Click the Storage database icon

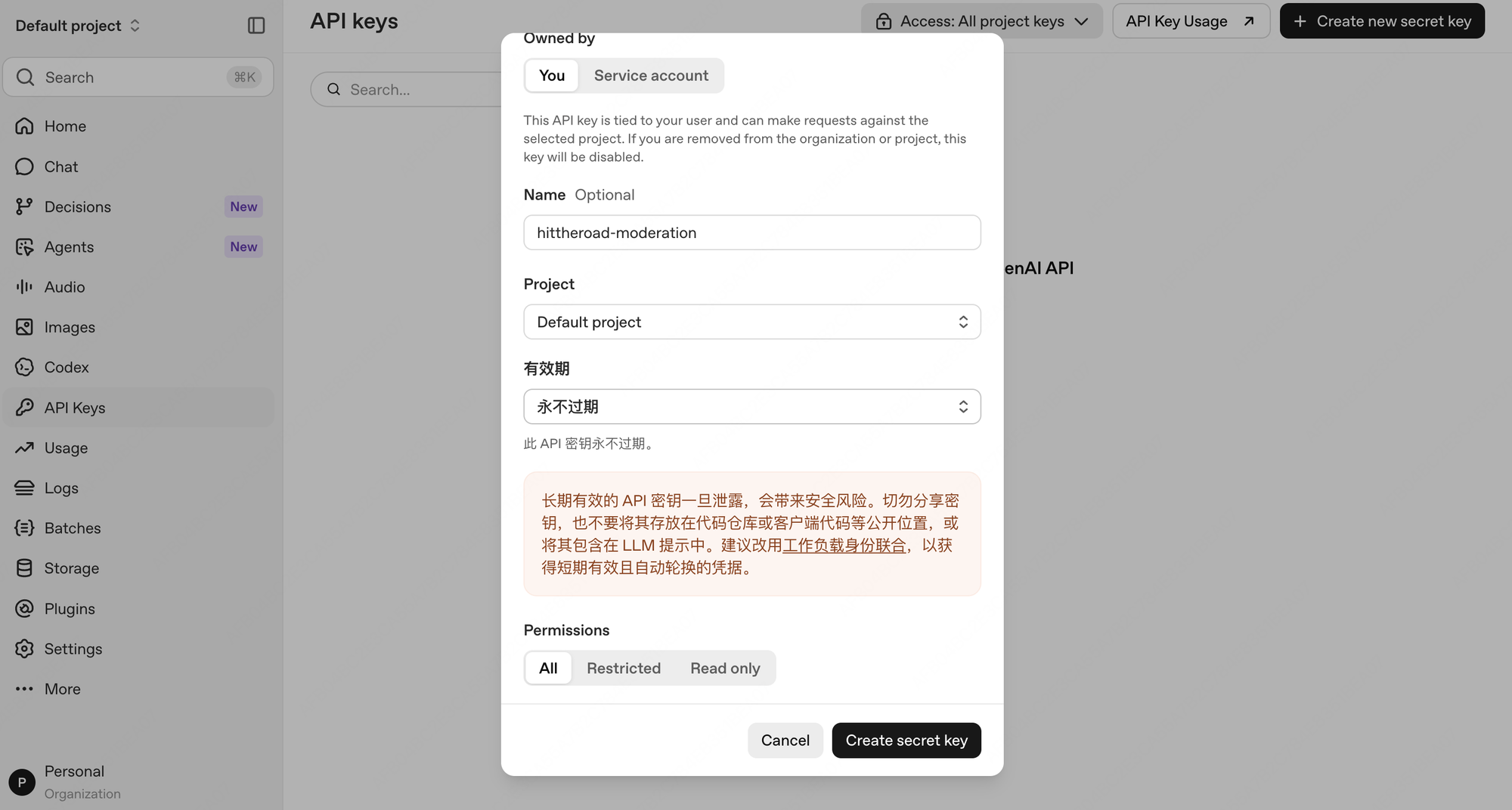coord(24,568)
